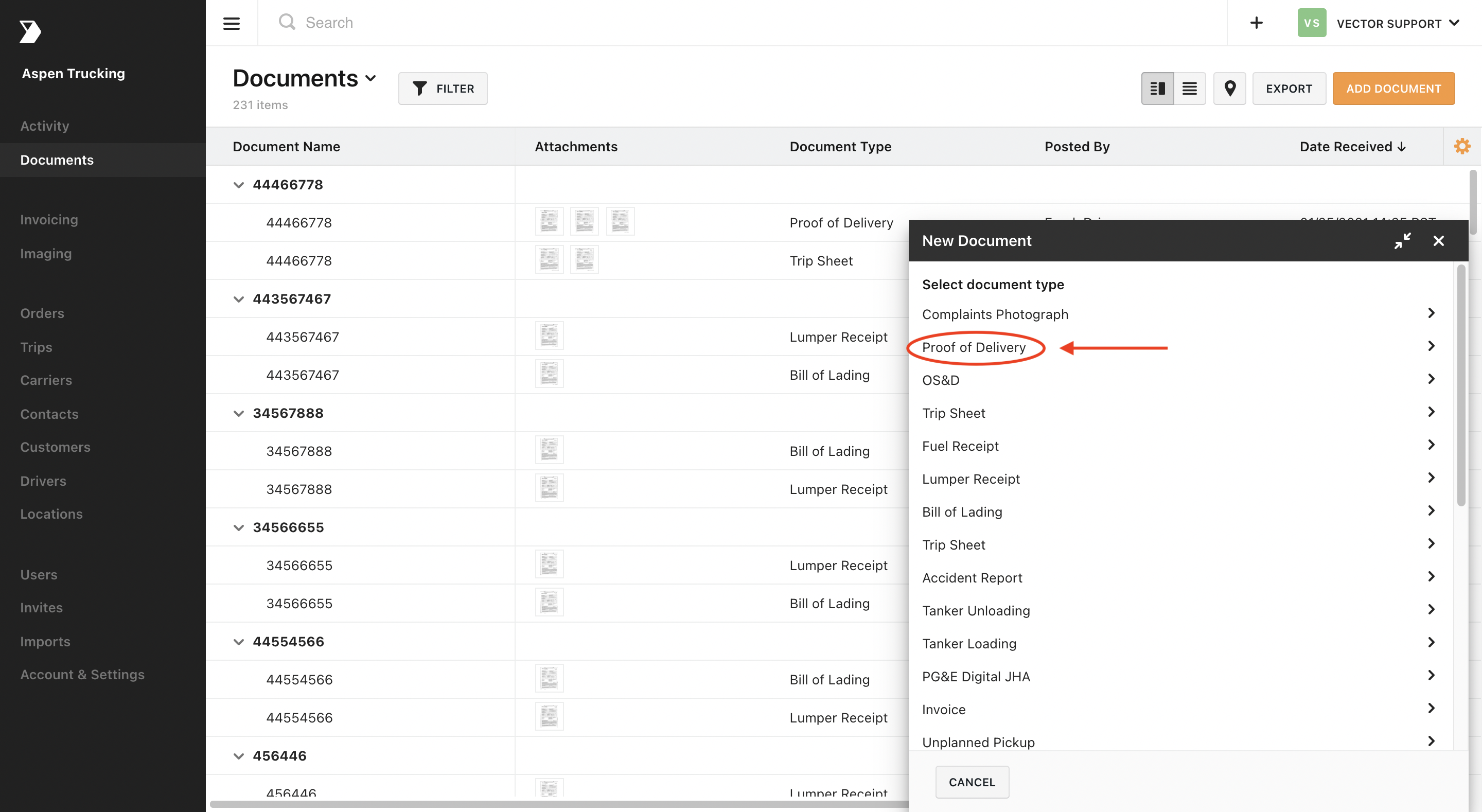Collapse the 34566655 group
Screen dimensions: 1482x812
click(x=238, y=527)
